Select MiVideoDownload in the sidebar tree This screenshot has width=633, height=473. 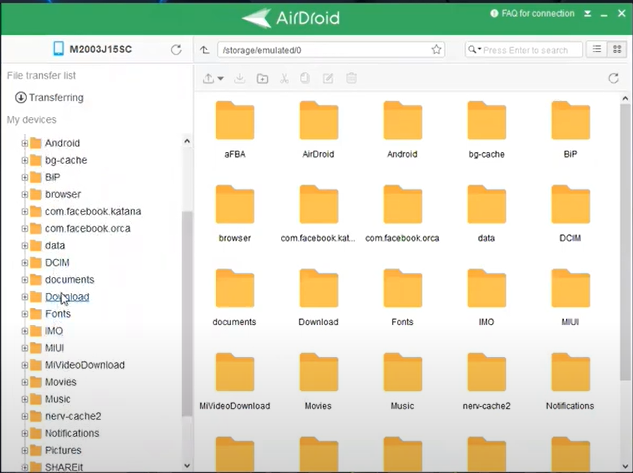click(x=85, y=365)
